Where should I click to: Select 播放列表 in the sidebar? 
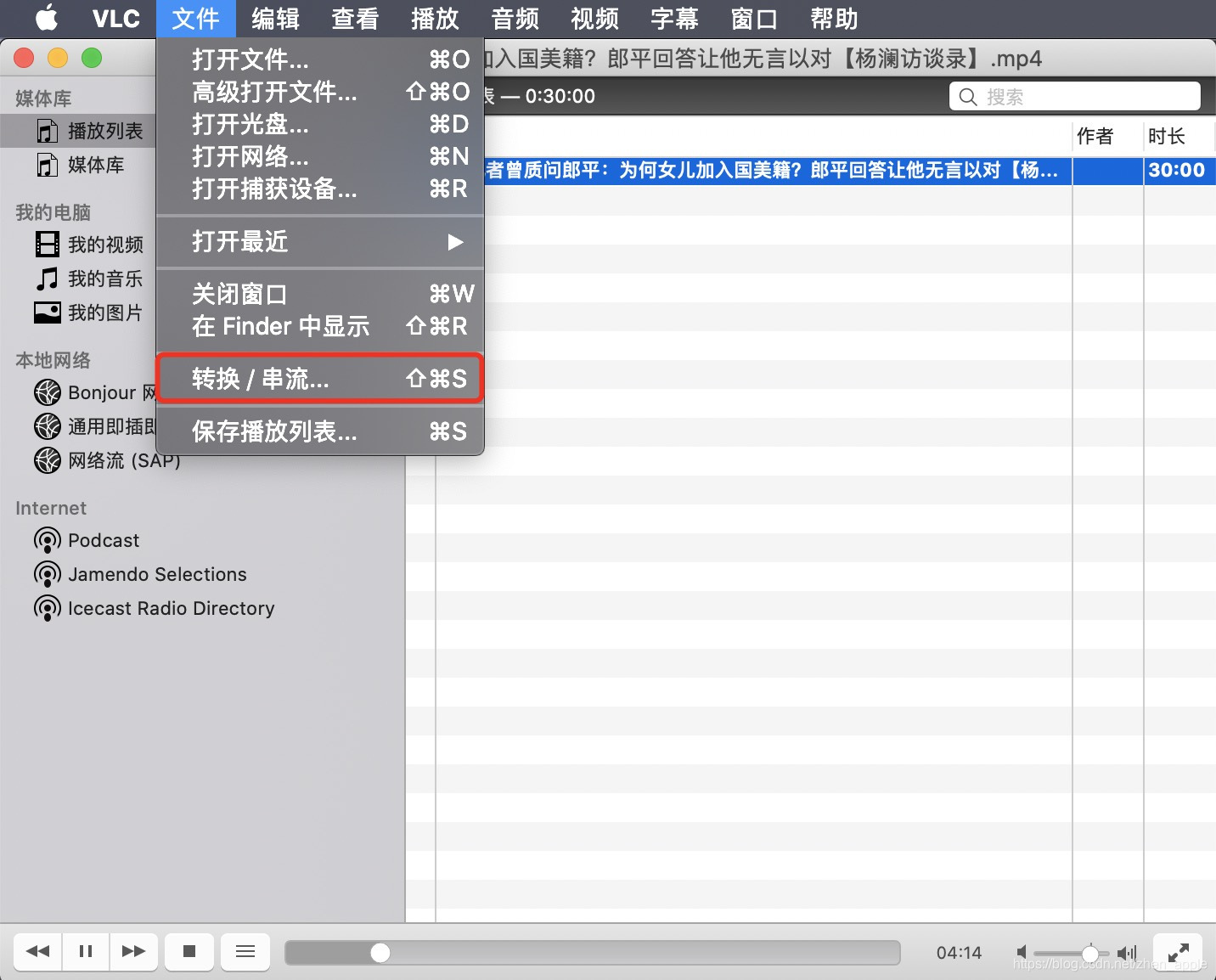(x=105, y=131)
